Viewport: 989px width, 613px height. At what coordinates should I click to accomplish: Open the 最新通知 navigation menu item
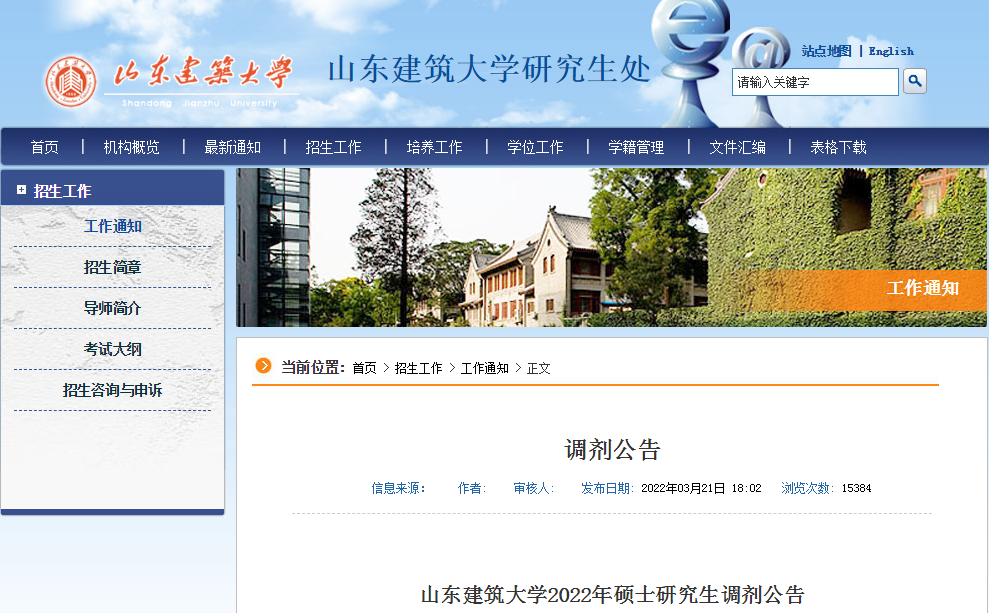[232, 147]
